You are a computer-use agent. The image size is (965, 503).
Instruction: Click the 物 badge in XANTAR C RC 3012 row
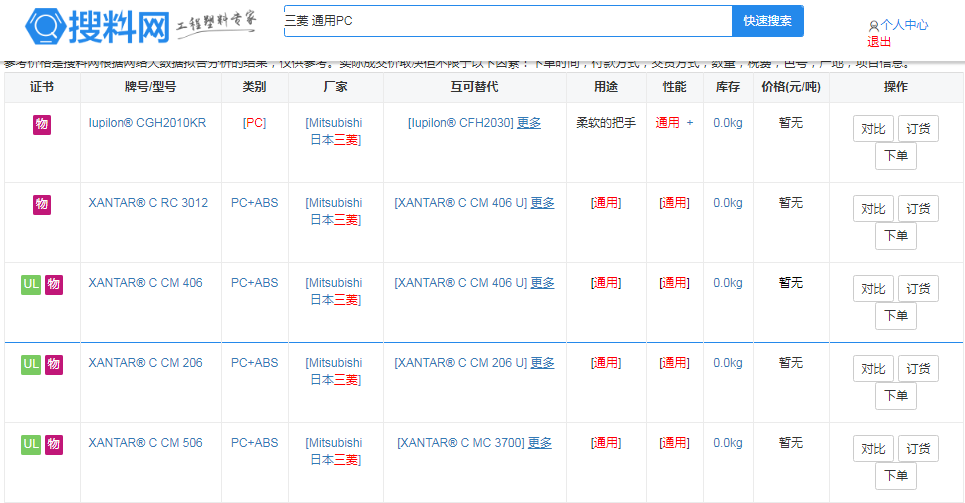(42, 204)
